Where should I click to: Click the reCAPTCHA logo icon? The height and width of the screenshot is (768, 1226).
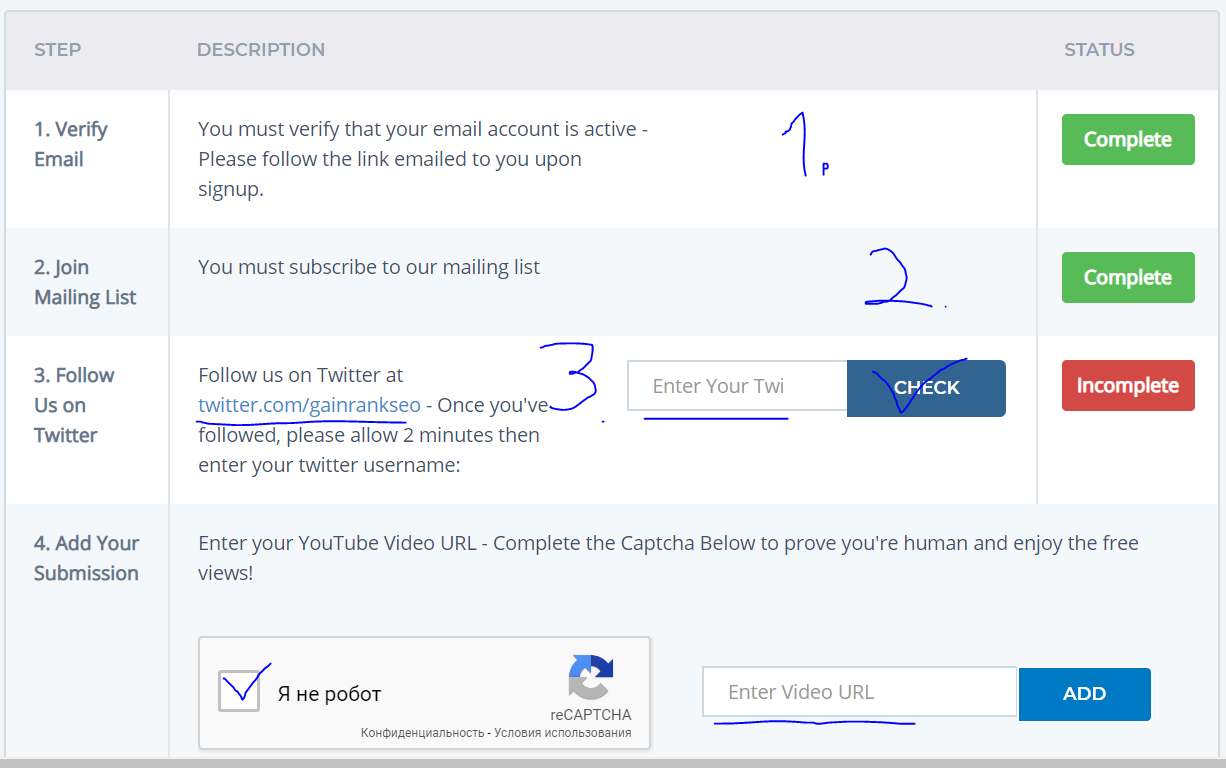coord(590,677)
